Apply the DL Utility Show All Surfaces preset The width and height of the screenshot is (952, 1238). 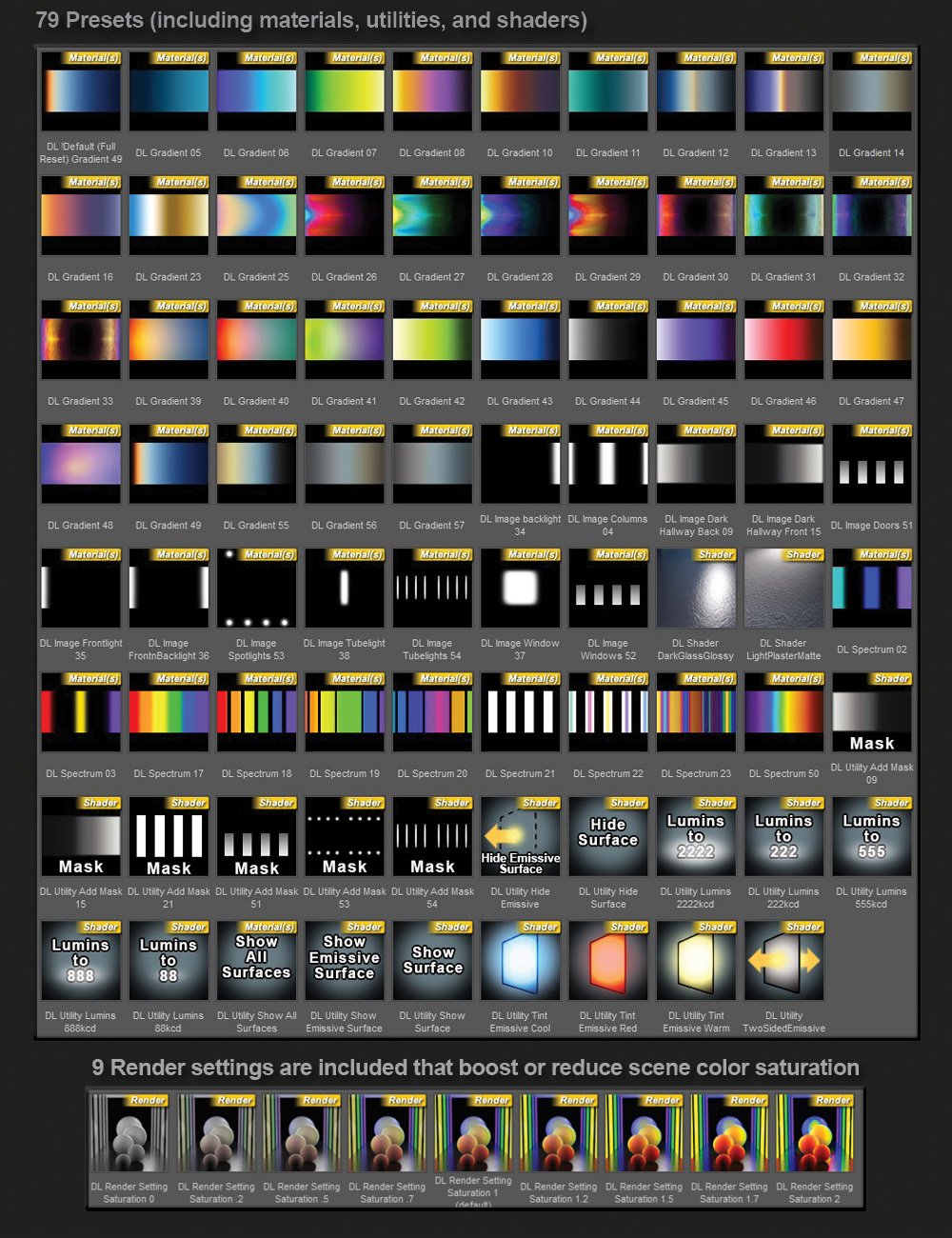click(x=256, y=960)
